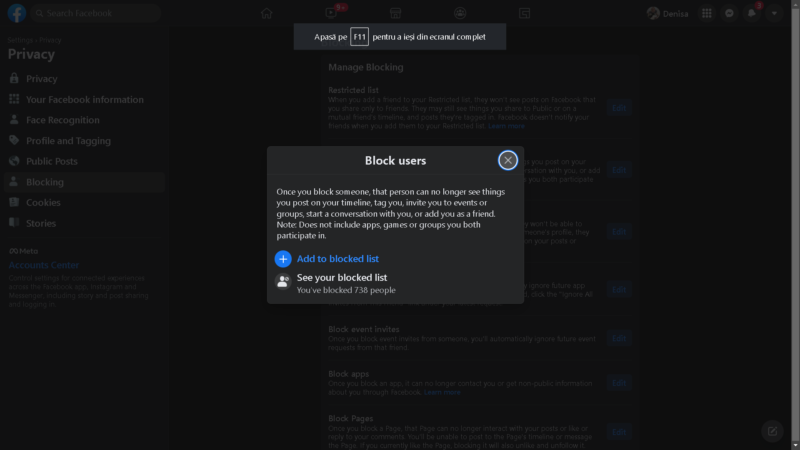
Task: Open the Home feed icon
Action: click(267, 14)
